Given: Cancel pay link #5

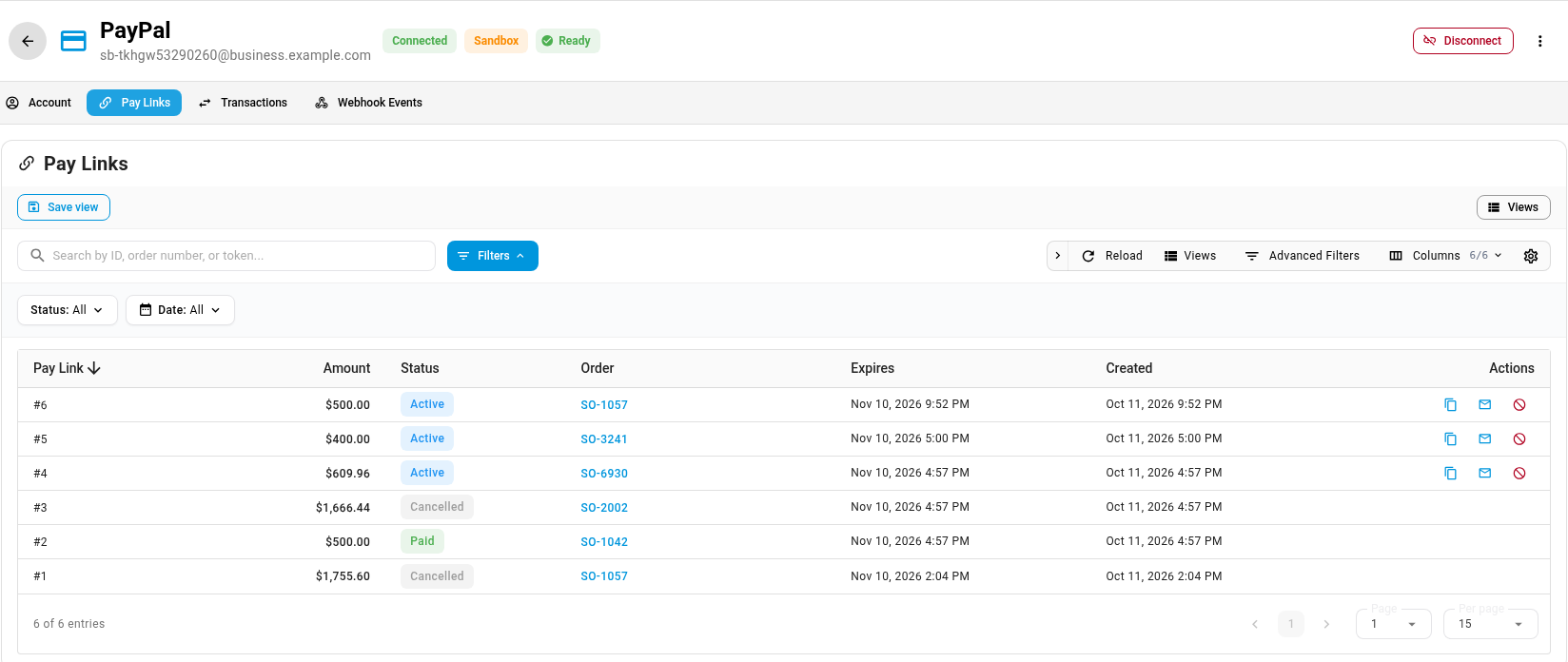Looking at the screenshot, I should tap(1519, 439).
